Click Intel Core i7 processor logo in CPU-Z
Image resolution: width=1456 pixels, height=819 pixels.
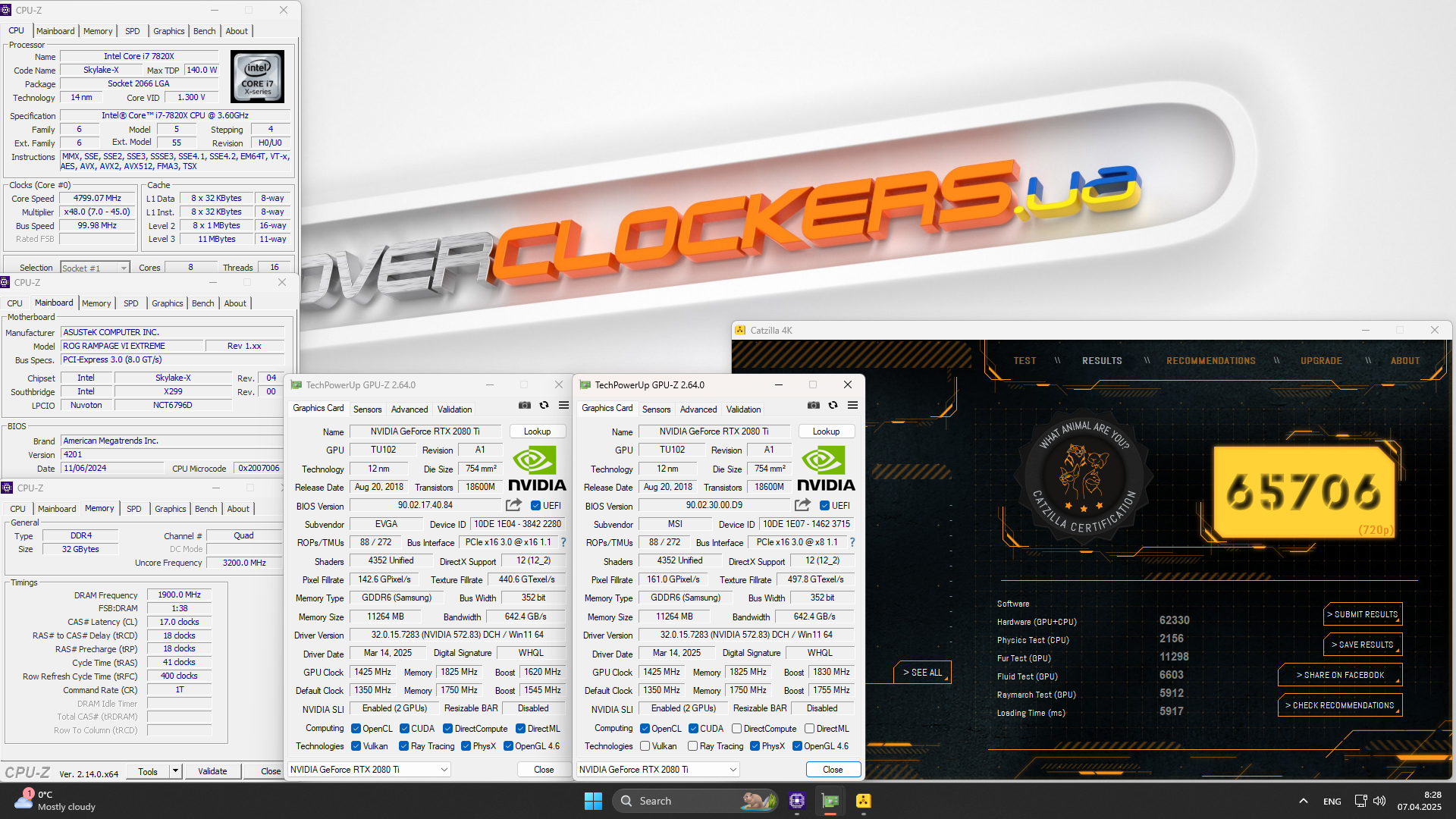point(258,77)
